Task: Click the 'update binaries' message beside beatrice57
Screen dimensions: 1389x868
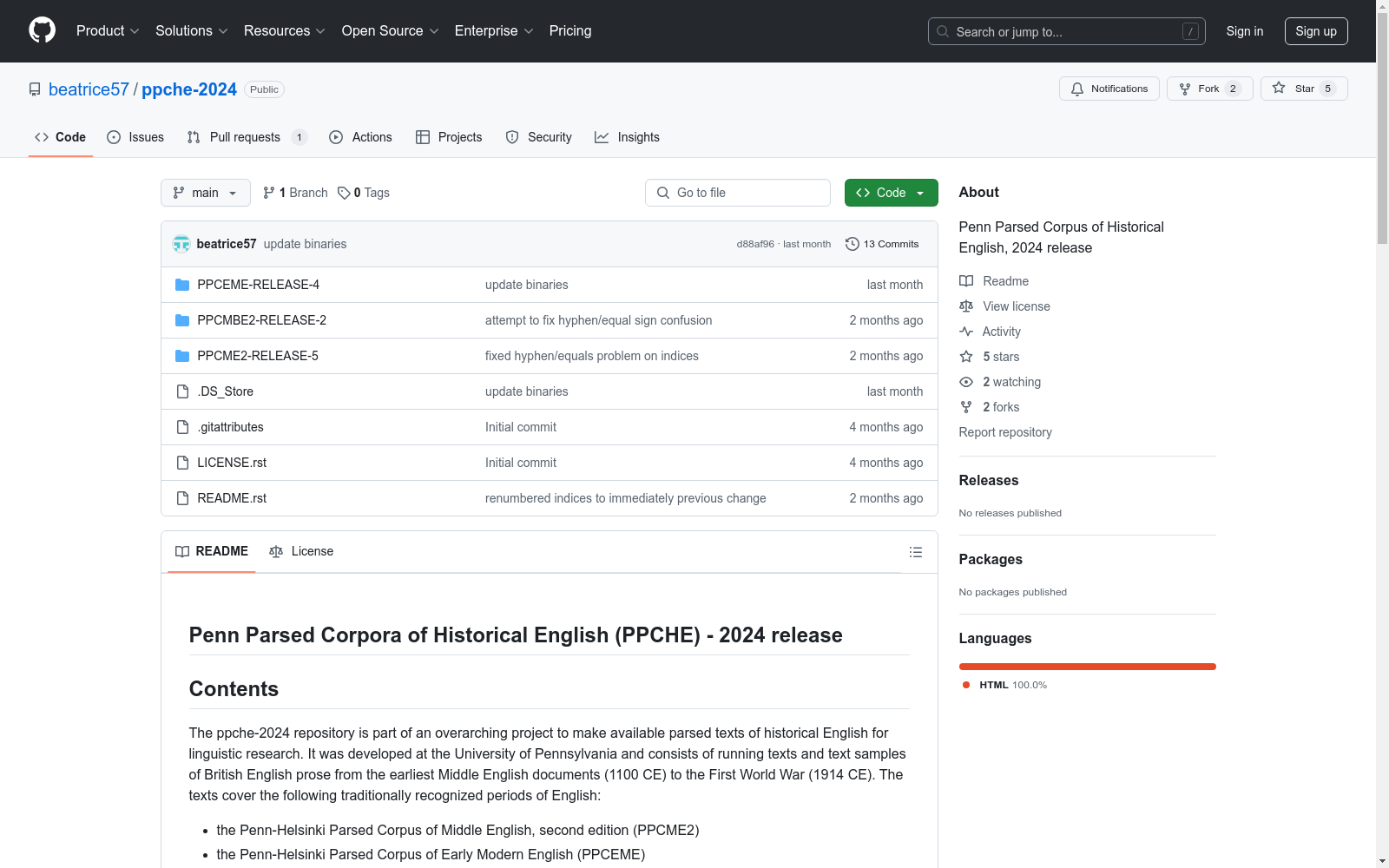Action: pos(305,244)
